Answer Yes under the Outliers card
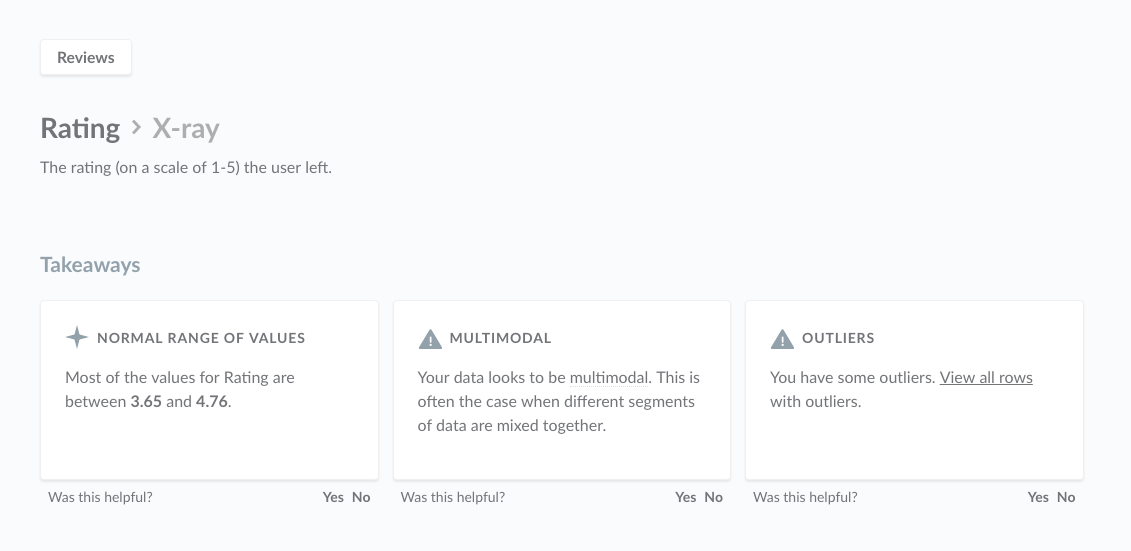1131x551 pixels. pyautogui.click(x=1038, y=497)
